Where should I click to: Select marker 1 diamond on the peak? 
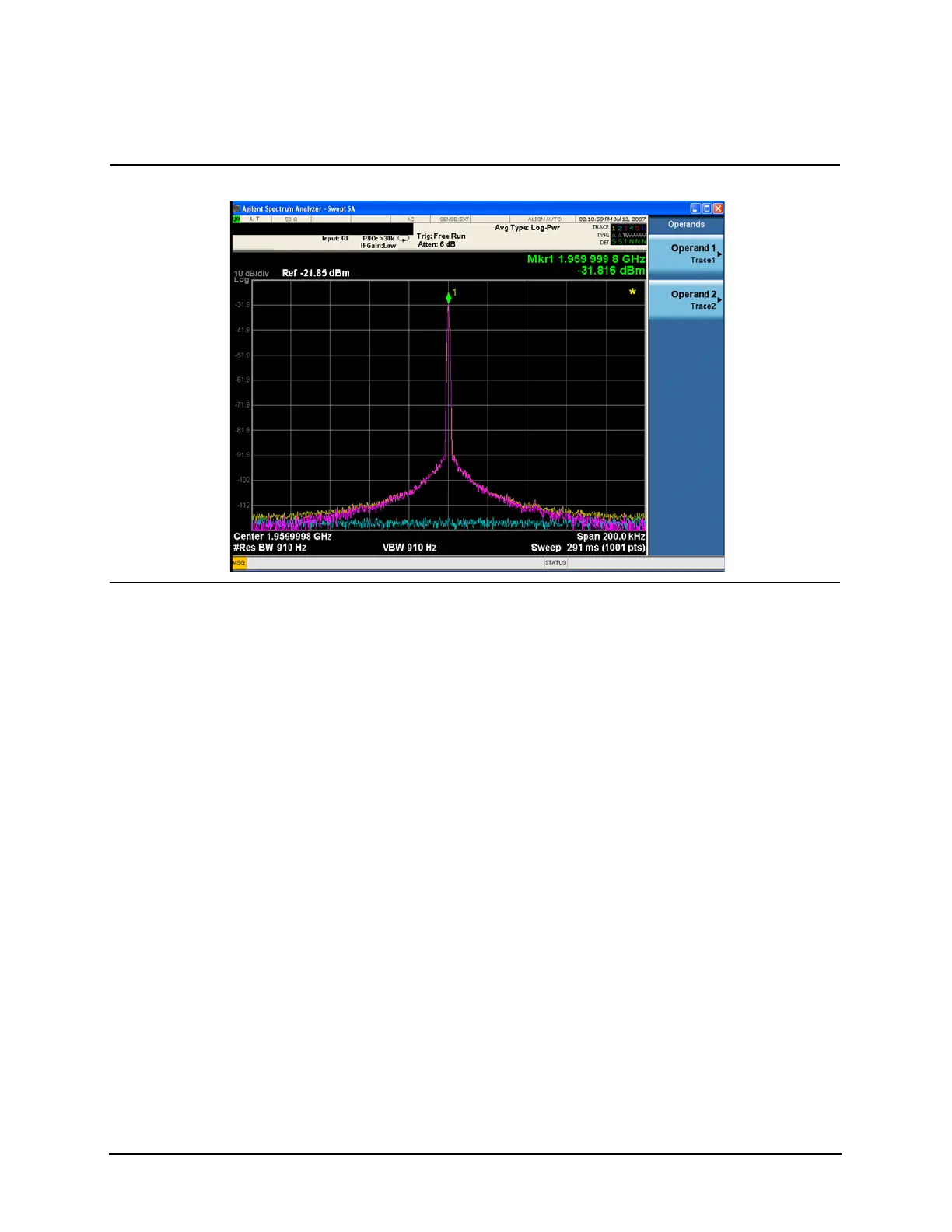pyautogui.click(x=449, y=298)
